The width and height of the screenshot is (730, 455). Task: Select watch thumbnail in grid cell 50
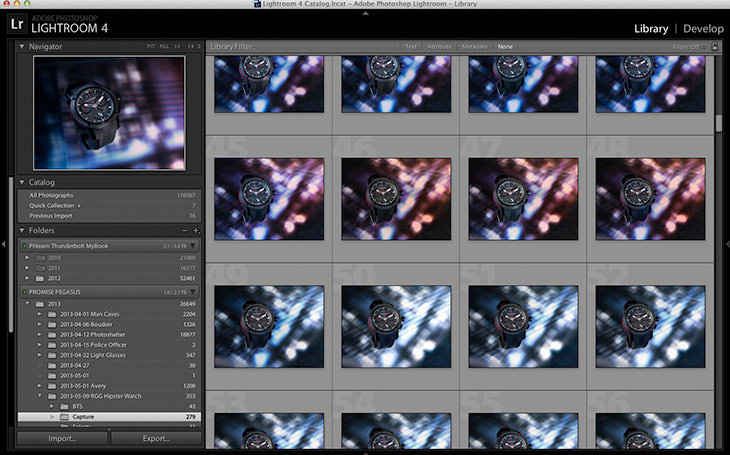point(396,326)
